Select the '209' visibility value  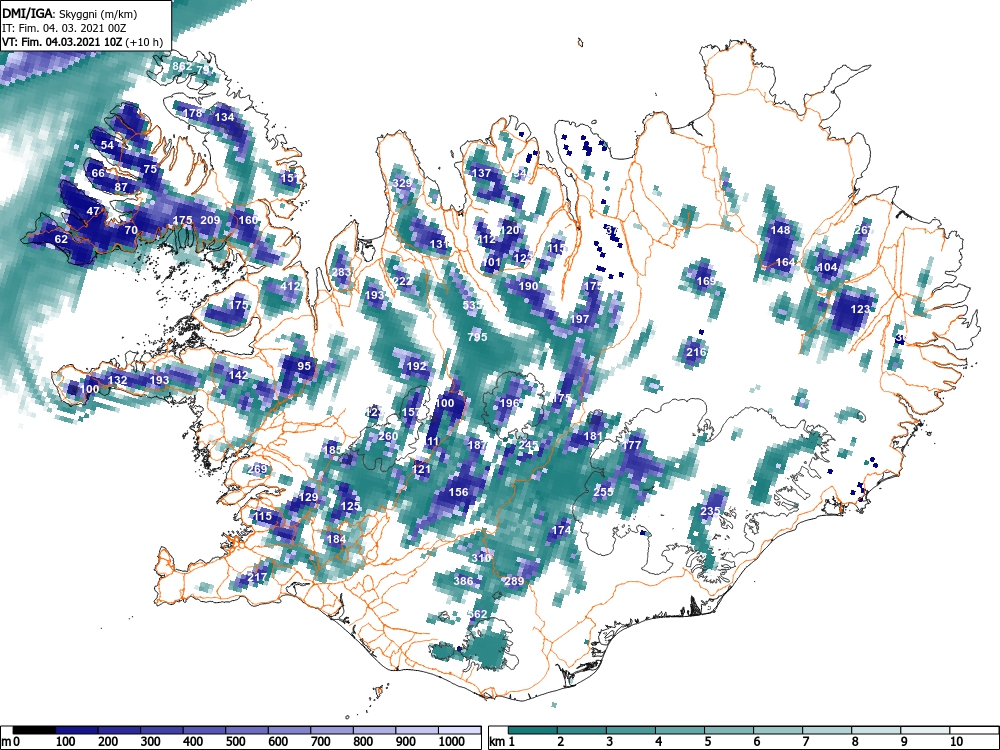(x=210, y=220)
